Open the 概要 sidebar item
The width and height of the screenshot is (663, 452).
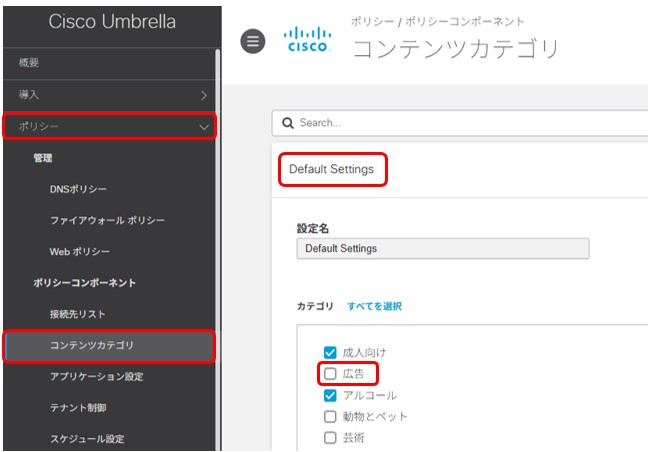(110, 63)
